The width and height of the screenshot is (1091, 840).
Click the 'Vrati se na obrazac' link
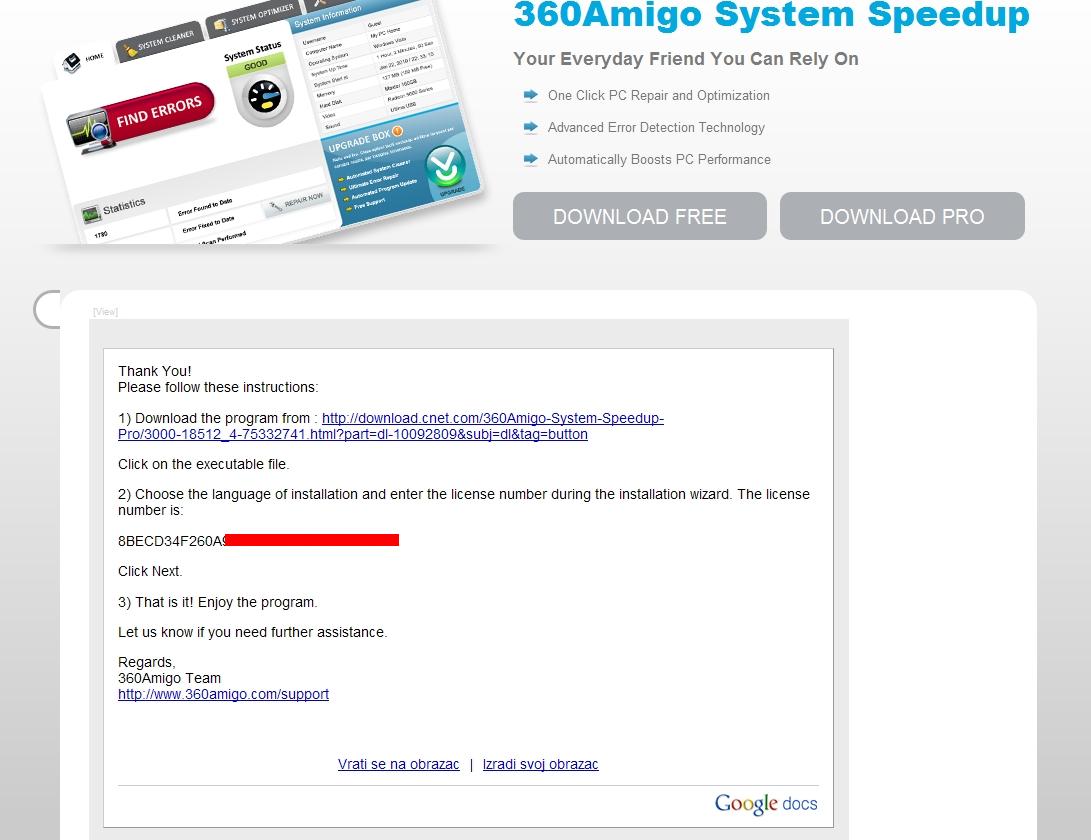click(x=398, y=764)
